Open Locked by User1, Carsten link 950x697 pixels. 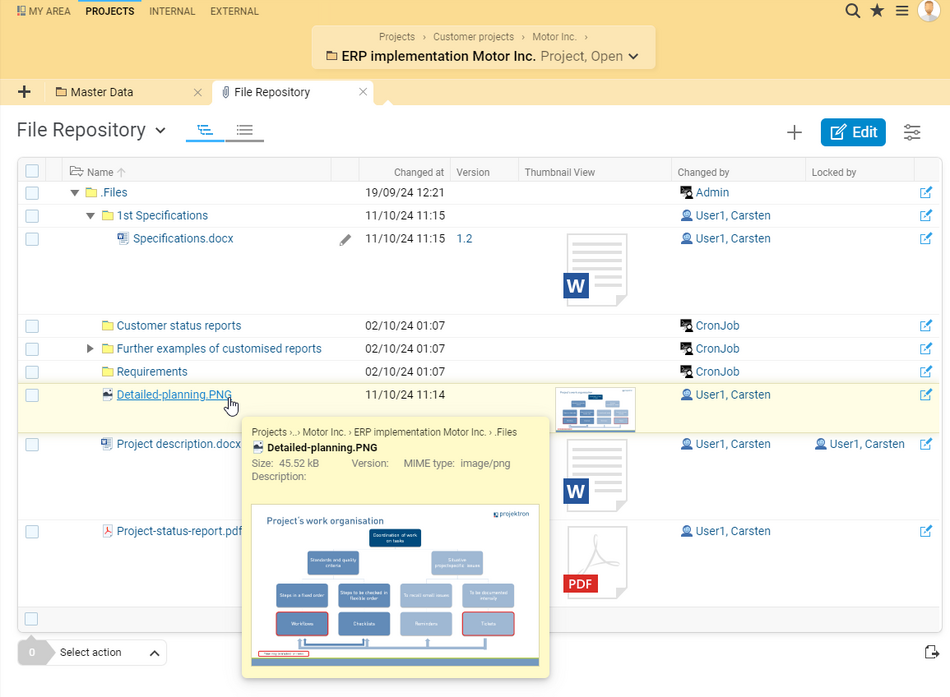pyautogui.click(x=866, y=444)
